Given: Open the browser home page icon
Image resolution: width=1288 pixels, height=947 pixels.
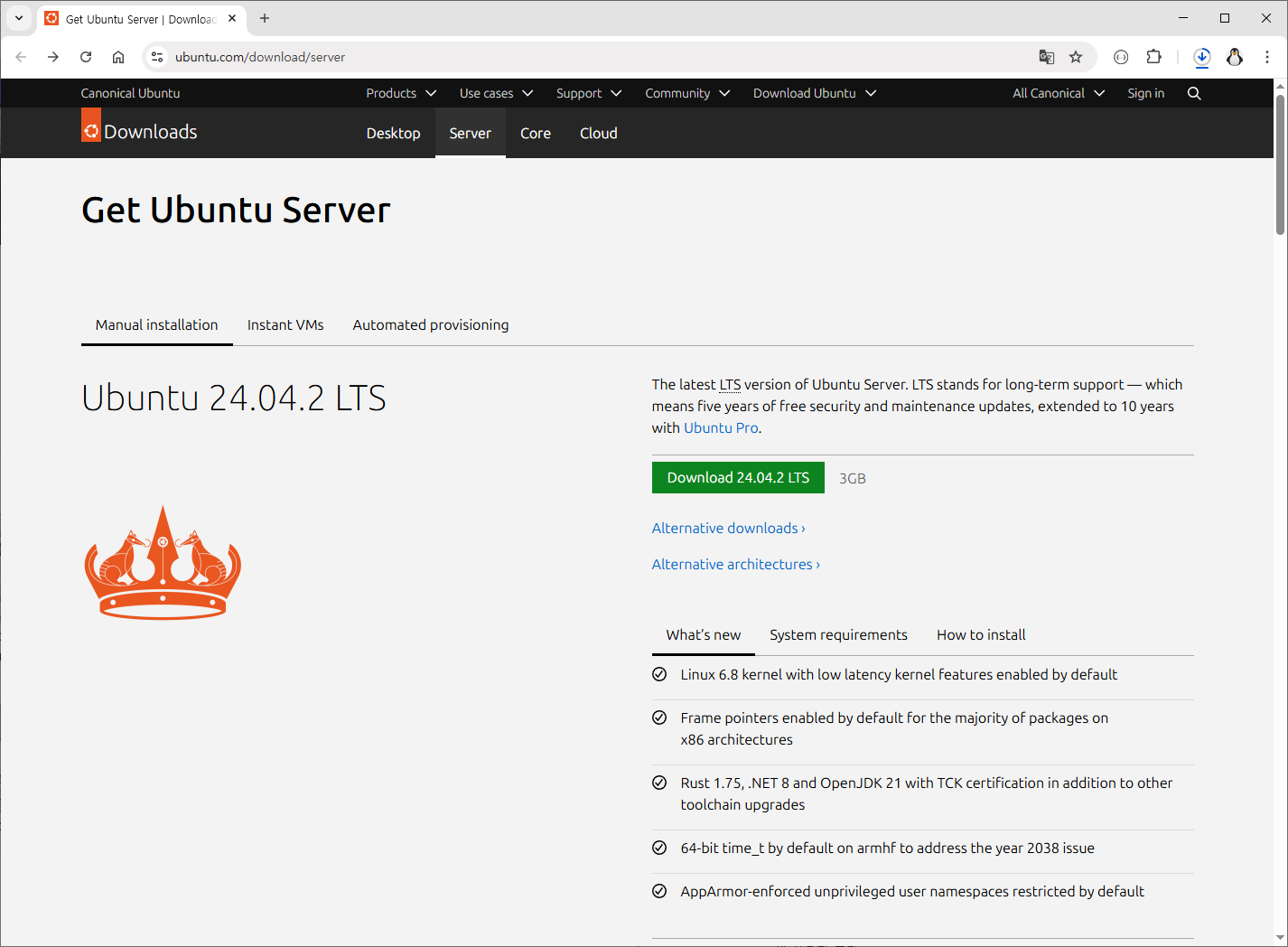Looking at the screenshot, I should coord(118,57).
